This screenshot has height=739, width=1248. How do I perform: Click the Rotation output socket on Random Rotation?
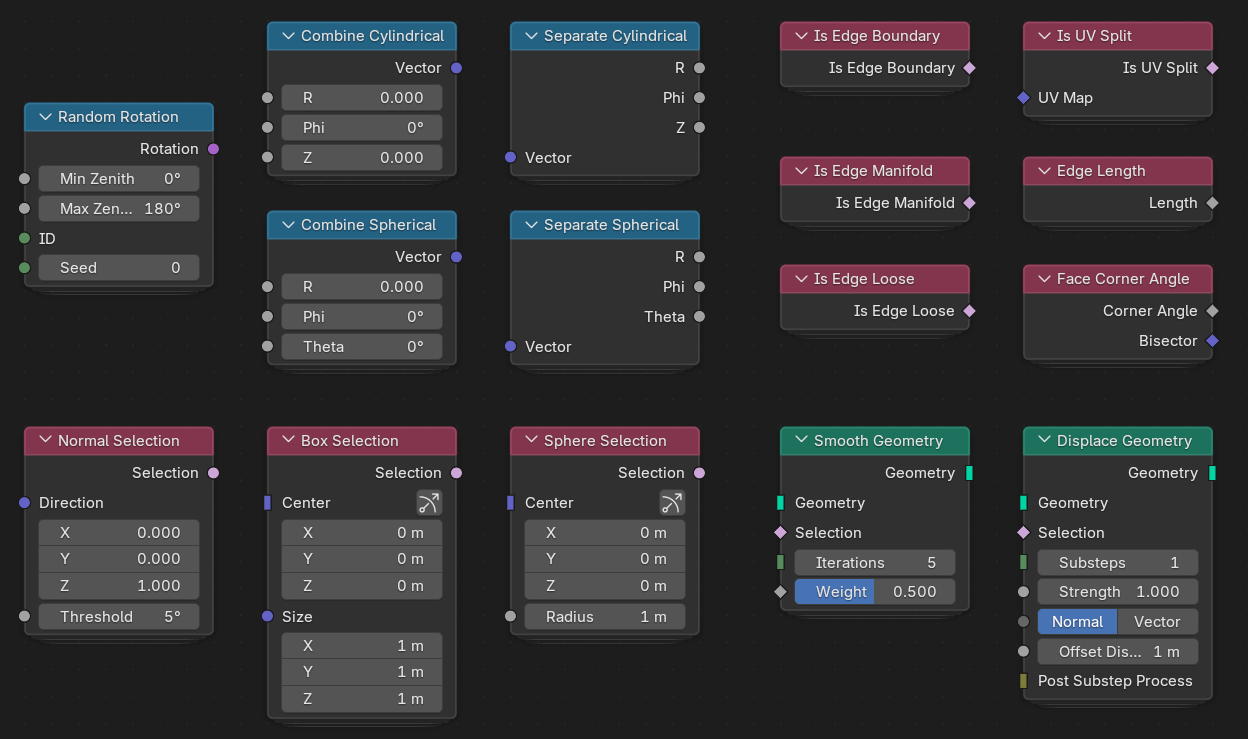click(x=213, y=149)
